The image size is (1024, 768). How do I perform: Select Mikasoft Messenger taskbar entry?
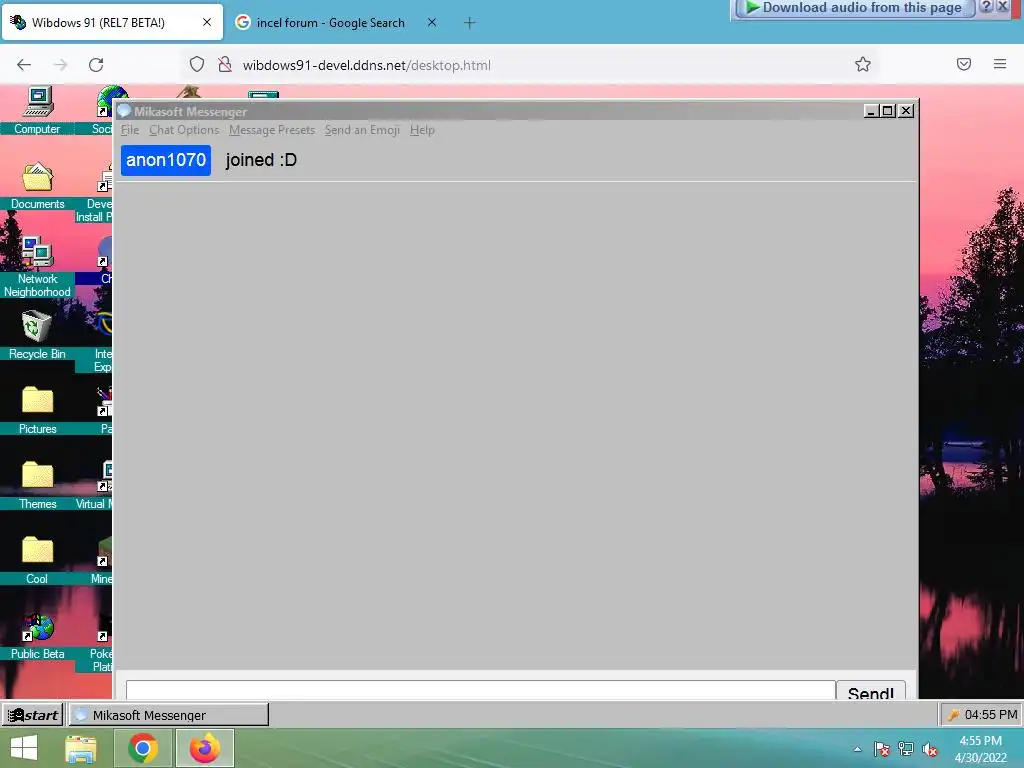coord(168,715)
